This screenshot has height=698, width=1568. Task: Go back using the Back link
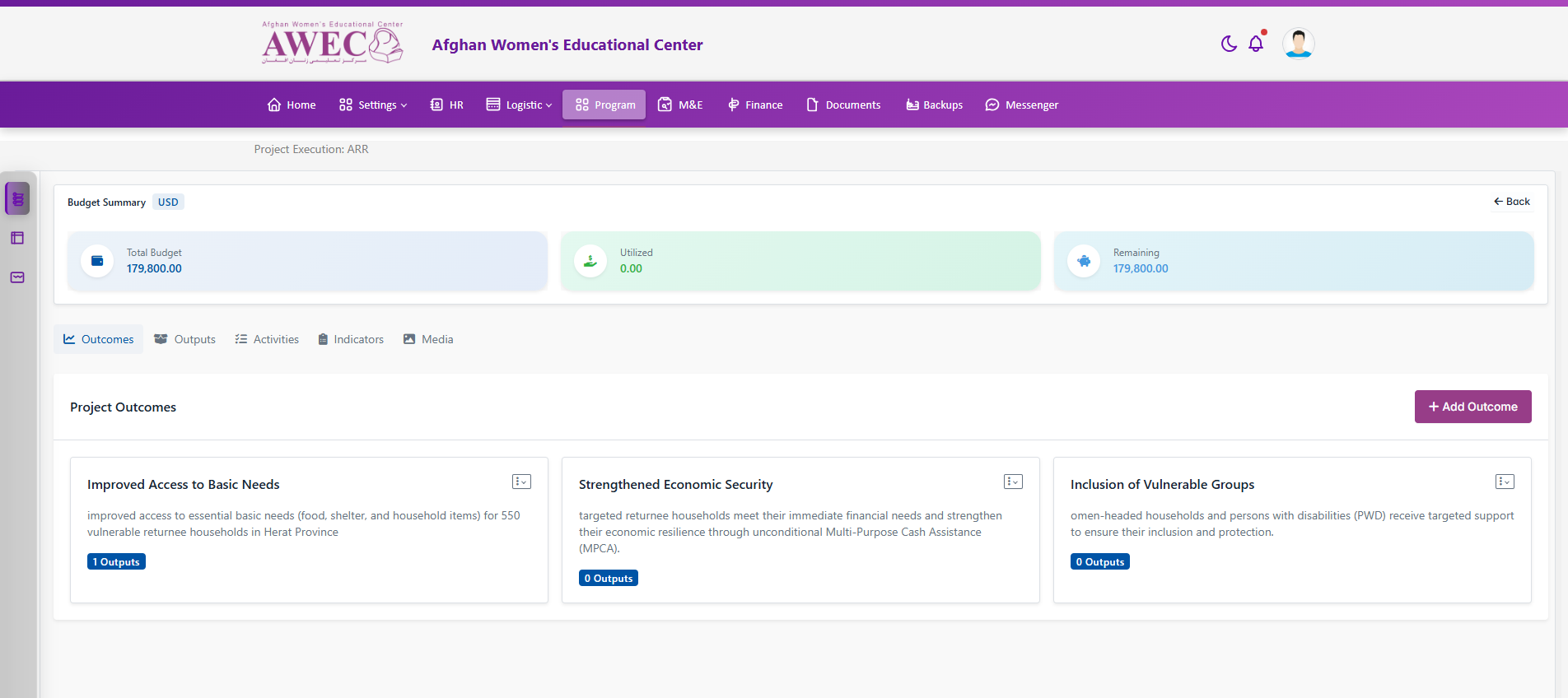coord(1512,202)
